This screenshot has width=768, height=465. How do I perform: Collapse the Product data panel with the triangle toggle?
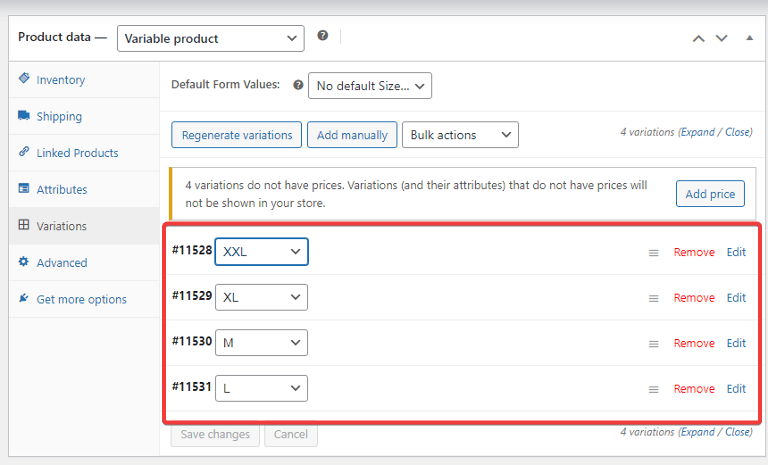749,38
